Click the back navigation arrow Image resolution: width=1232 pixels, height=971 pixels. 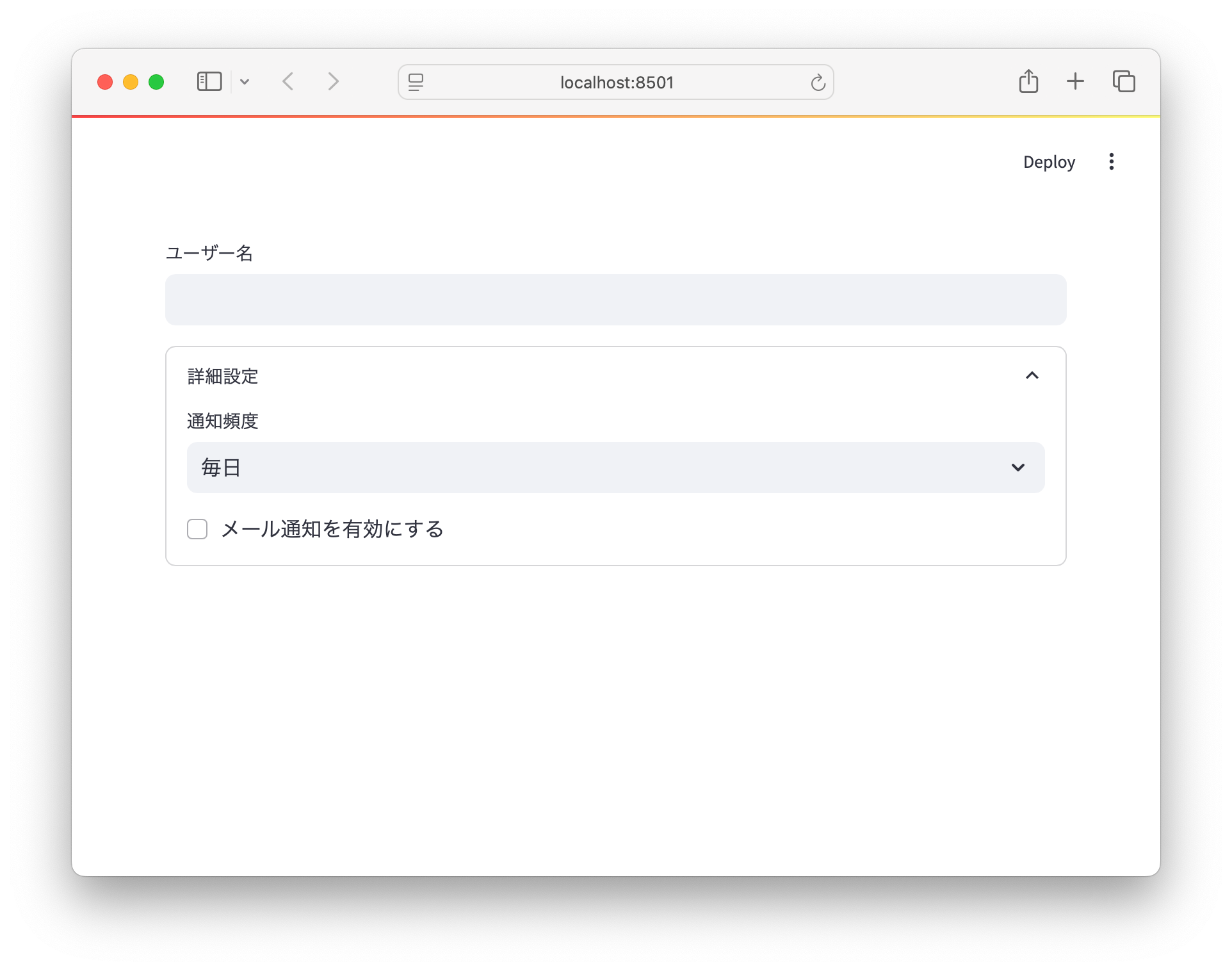click(288, 81)
